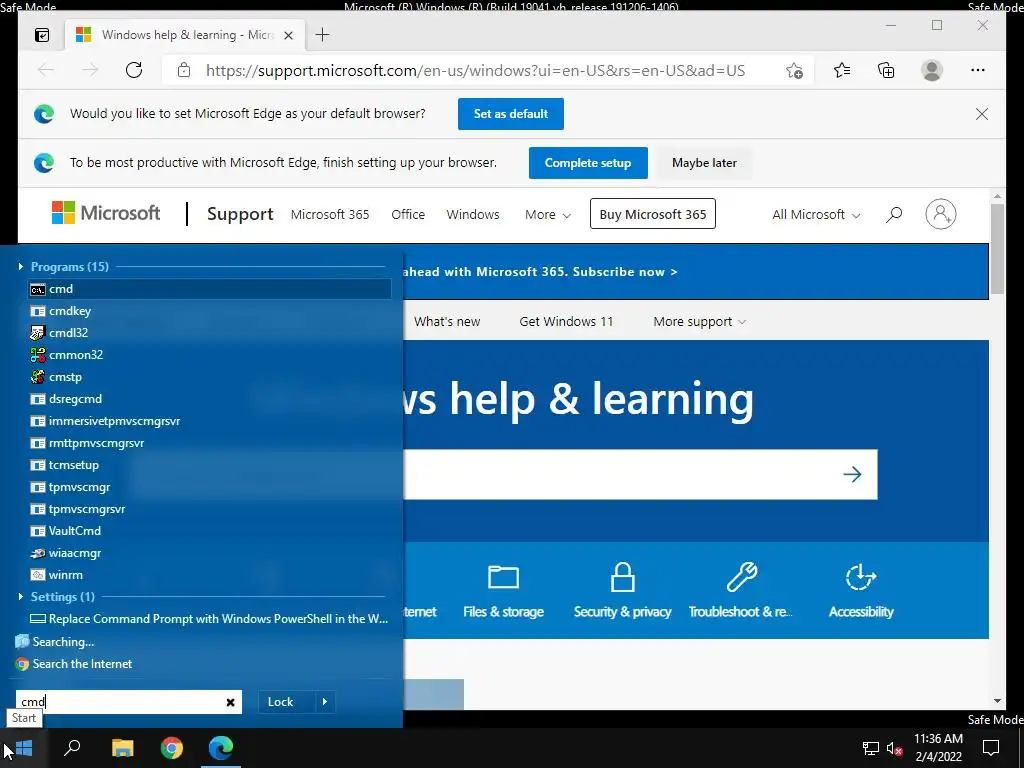Screen dimensions: 1024x768
Task: Open the Lock power options arrow
Action: point(325,702)
